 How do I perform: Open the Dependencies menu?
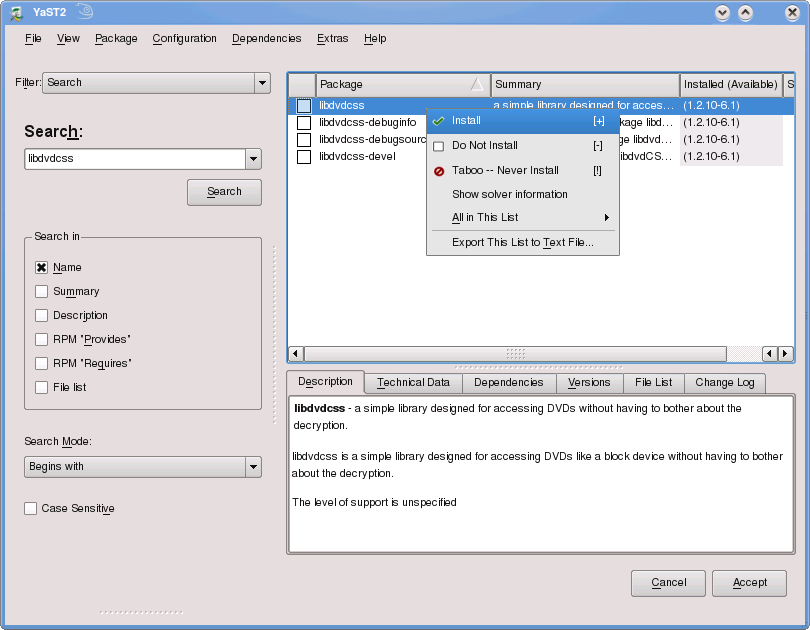tap(267, 39)
